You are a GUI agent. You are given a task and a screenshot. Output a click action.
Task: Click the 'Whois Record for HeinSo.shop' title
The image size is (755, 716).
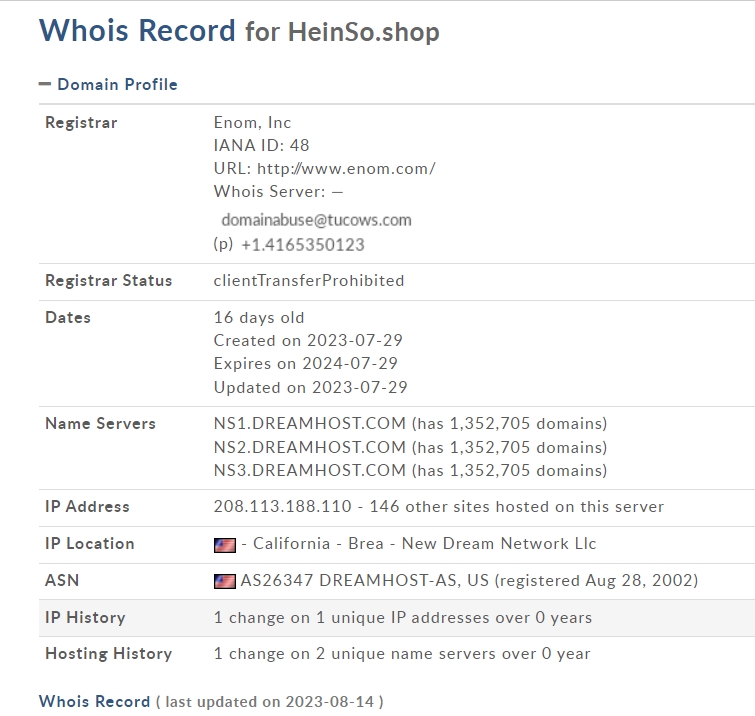tap(239, 31)
